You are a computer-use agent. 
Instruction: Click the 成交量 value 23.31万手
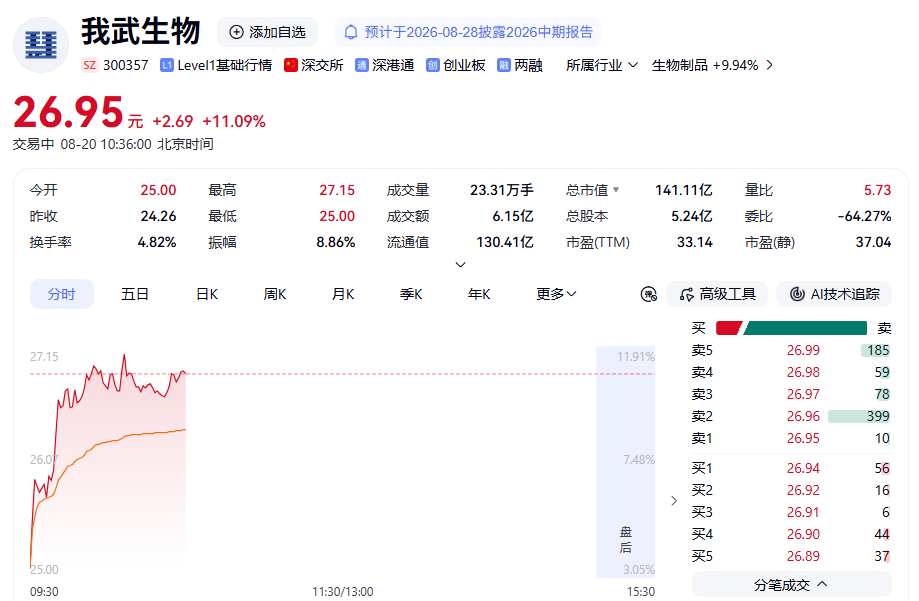(502, 190)
